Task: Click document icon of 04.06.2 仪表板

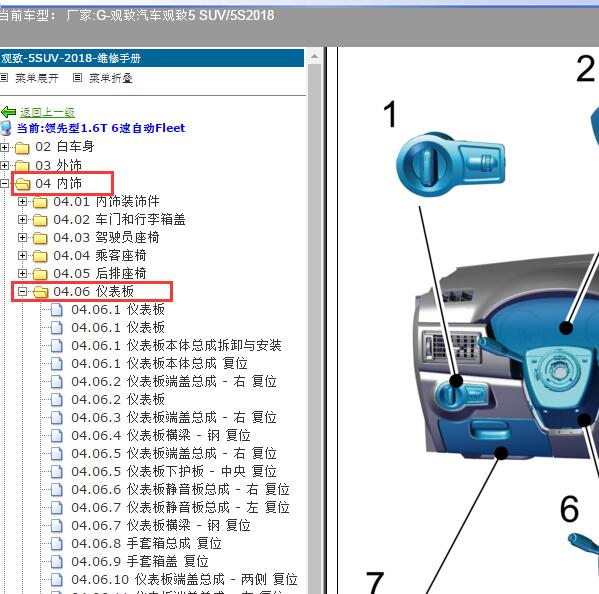Action: pos(57,400)
